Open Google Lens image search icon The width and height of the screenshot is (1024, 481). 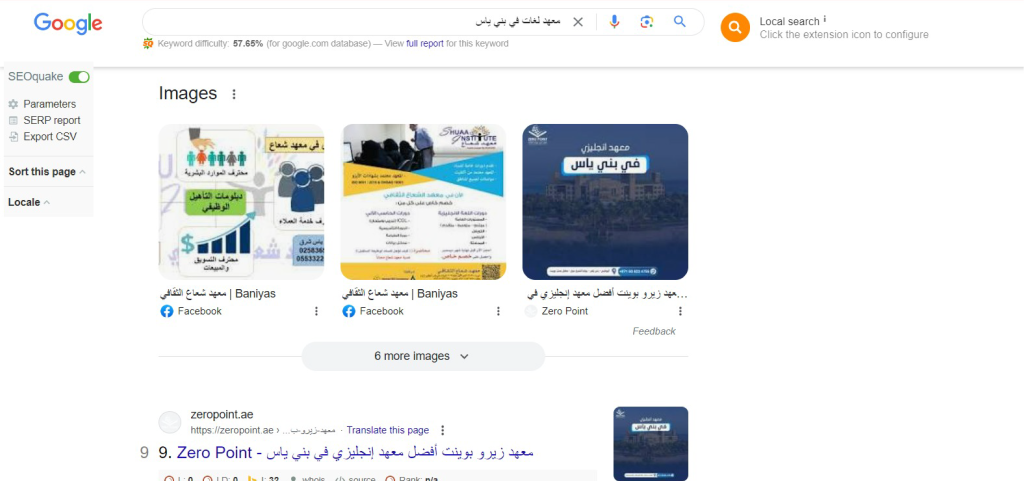point(647,22)
